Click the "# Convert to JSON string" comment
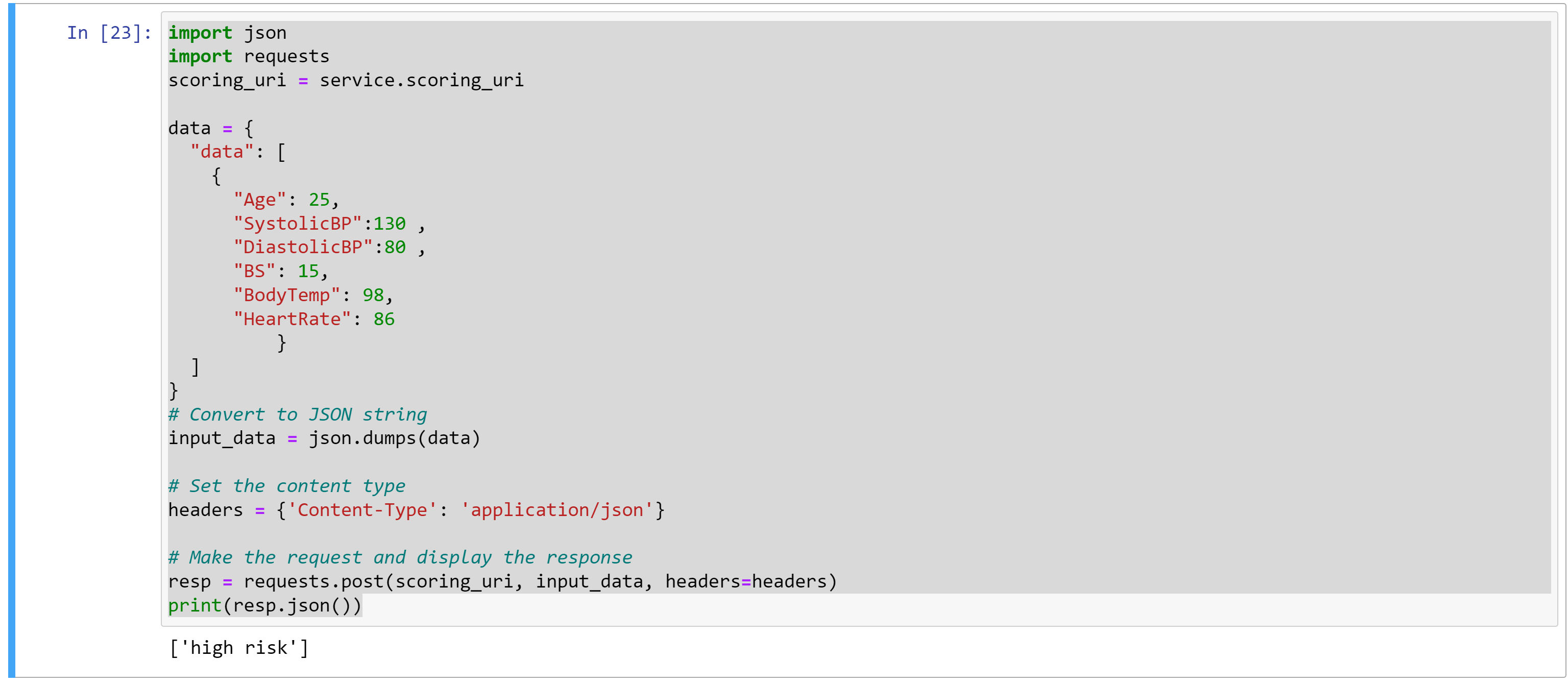 (x=298, y=415)
